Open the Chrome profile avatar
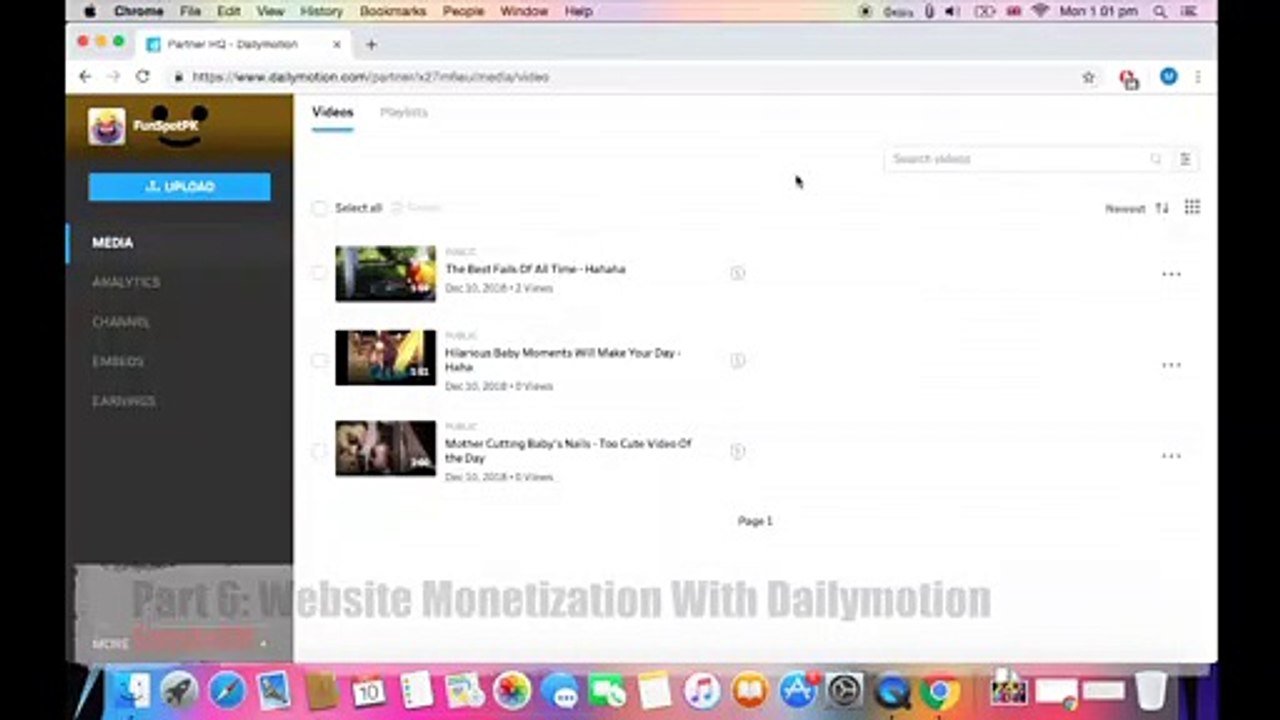 [x=1168, y=77]
